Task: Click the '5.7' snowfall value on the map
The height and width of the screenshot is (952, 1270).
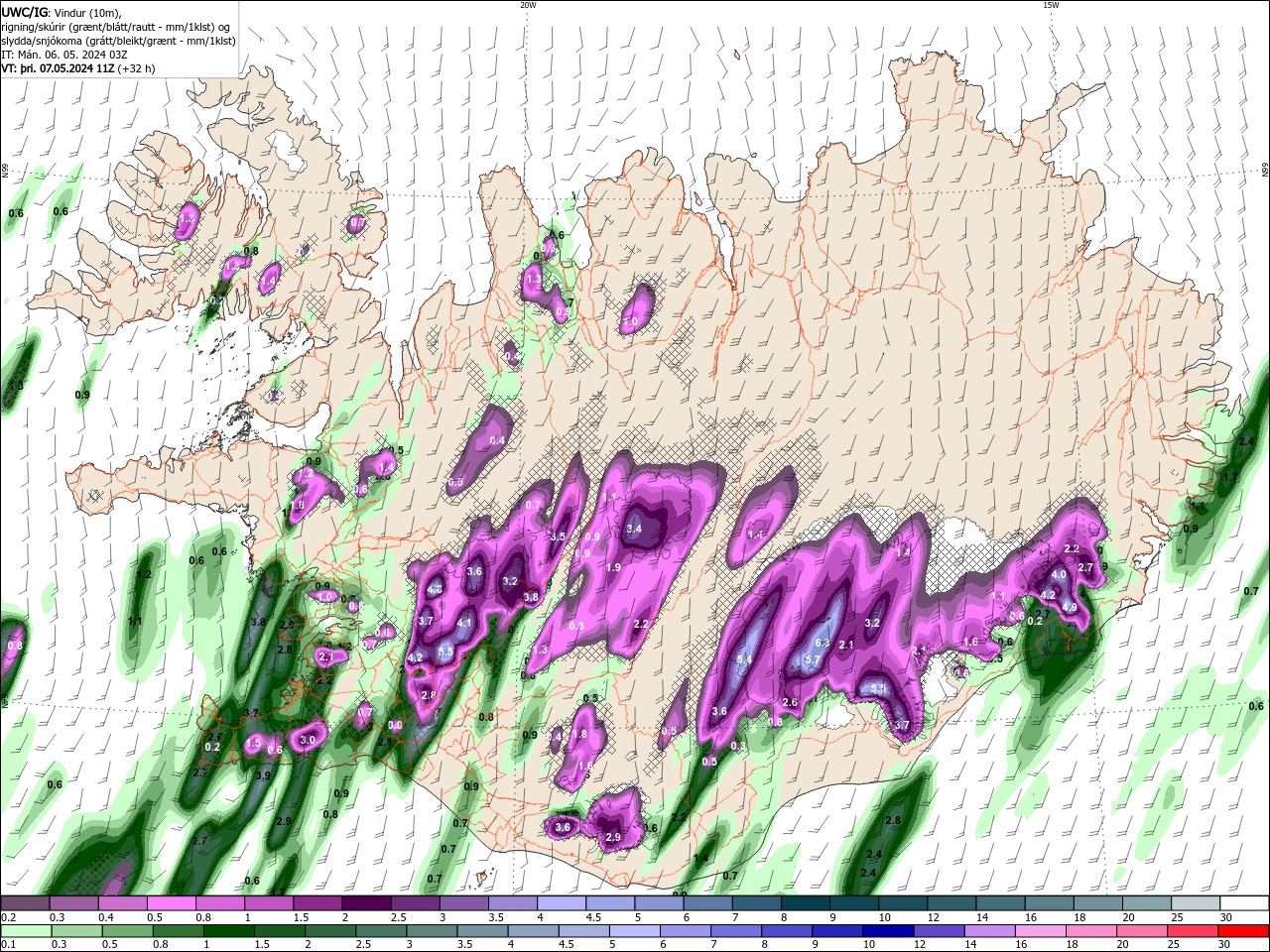Action: point(813,659)
